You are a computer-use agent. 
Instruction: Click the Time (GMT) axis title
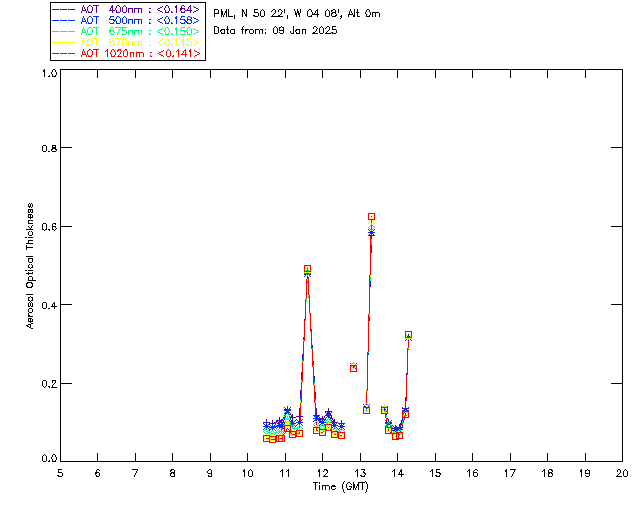coord(340,487)
